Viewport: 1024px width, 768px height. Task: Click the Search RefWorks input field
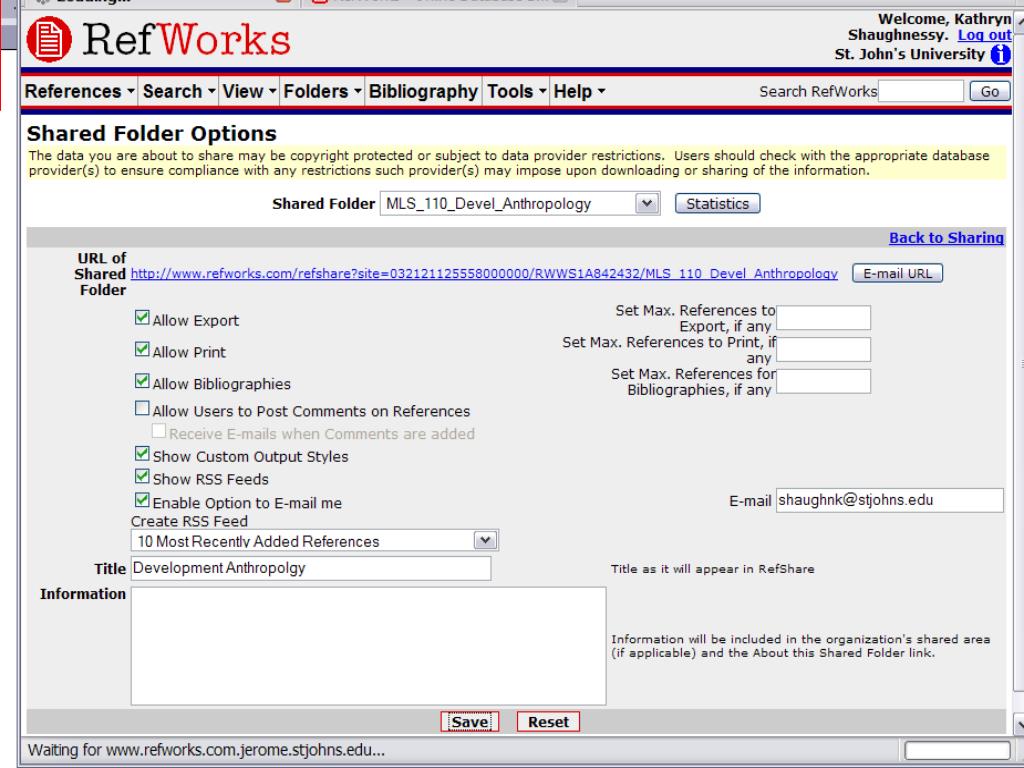(921, 91)
